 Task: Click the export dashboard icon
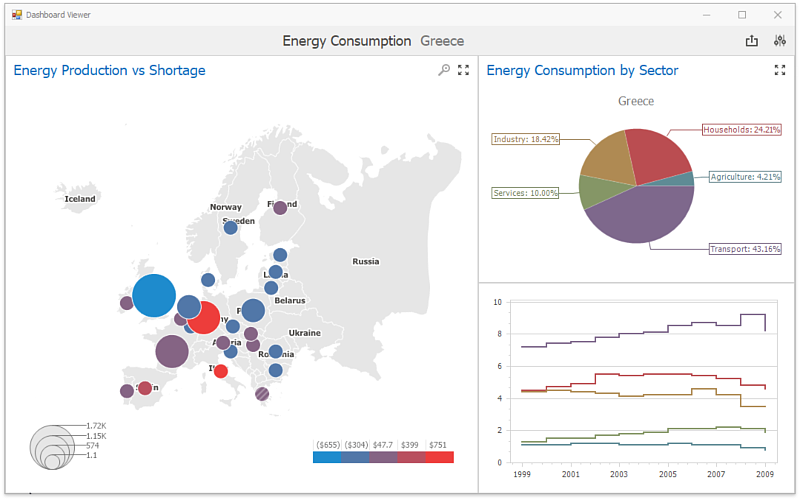[x=752, y=41]
